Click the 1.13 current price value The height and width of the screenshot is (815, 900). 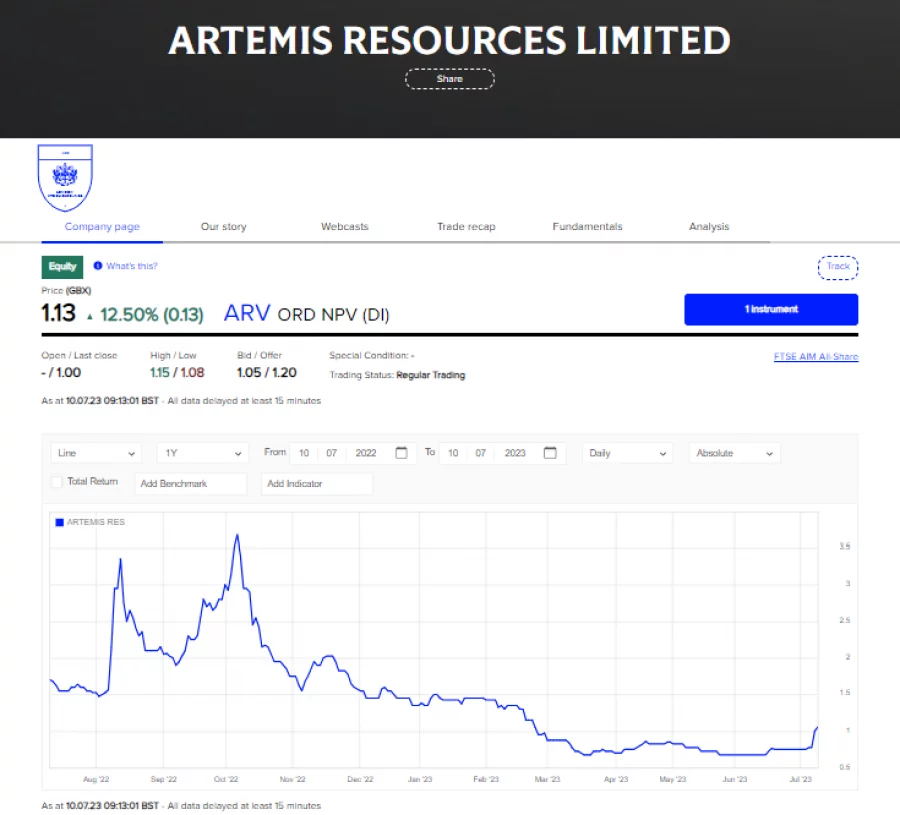coord(58,313)
